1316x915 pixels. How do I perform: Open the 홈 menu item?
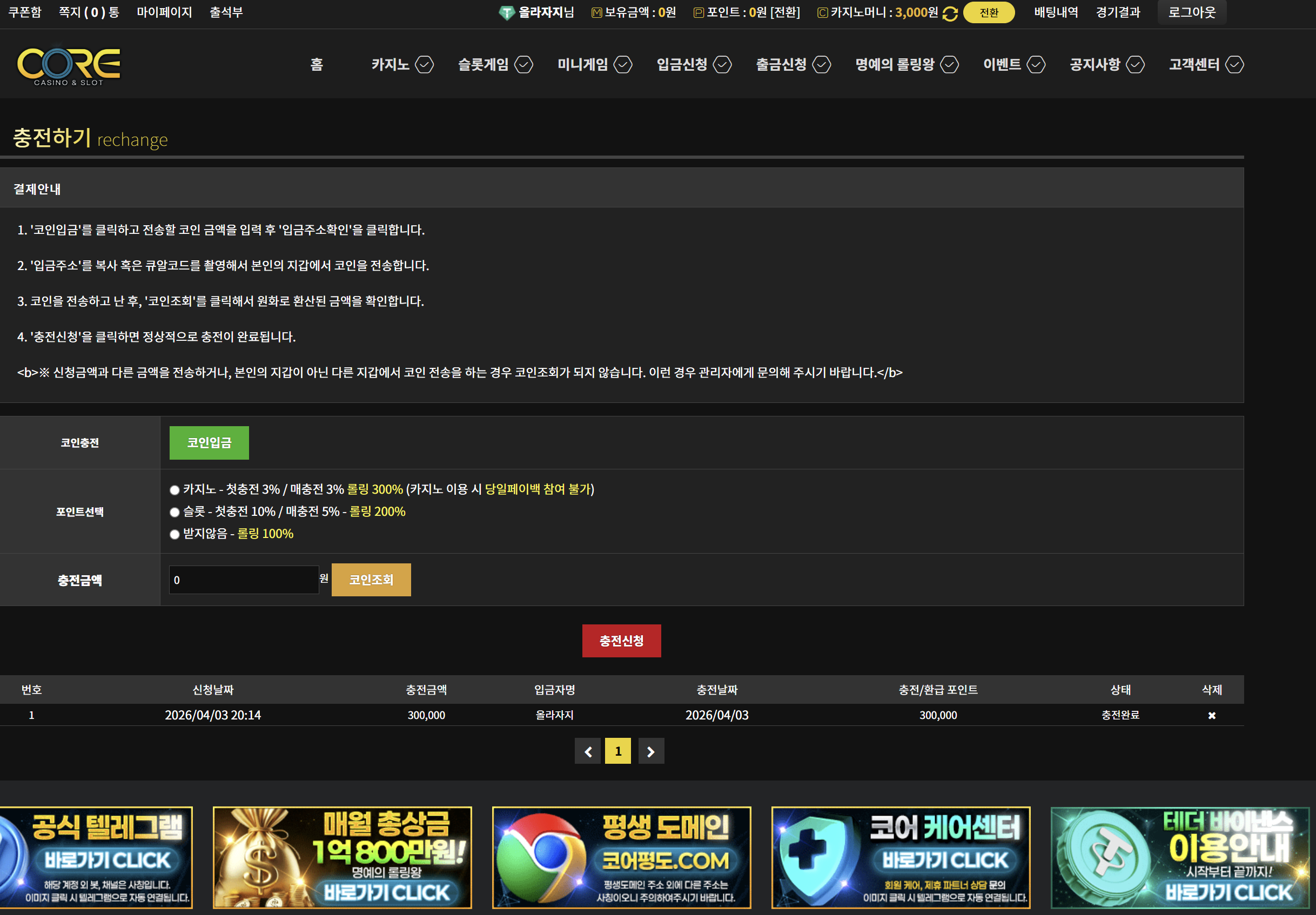coord(317,64)
